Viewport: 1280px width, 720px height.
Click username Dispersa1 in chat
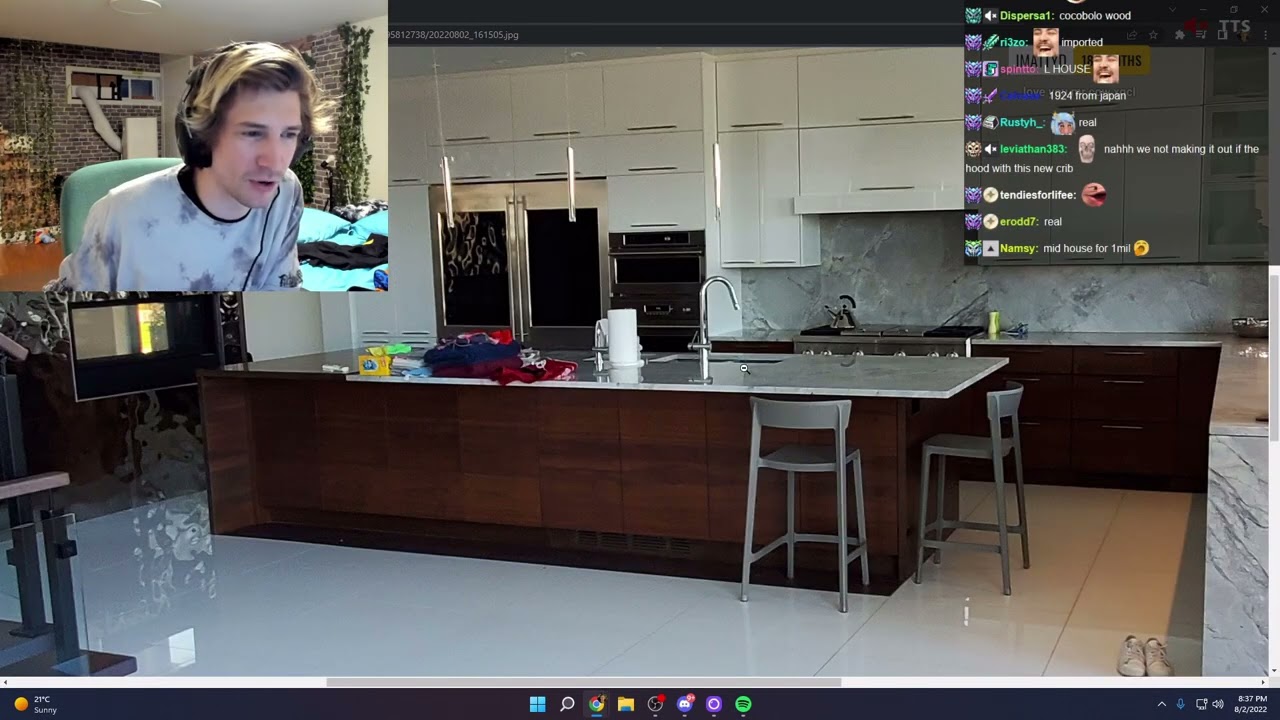pos(1027,16)
